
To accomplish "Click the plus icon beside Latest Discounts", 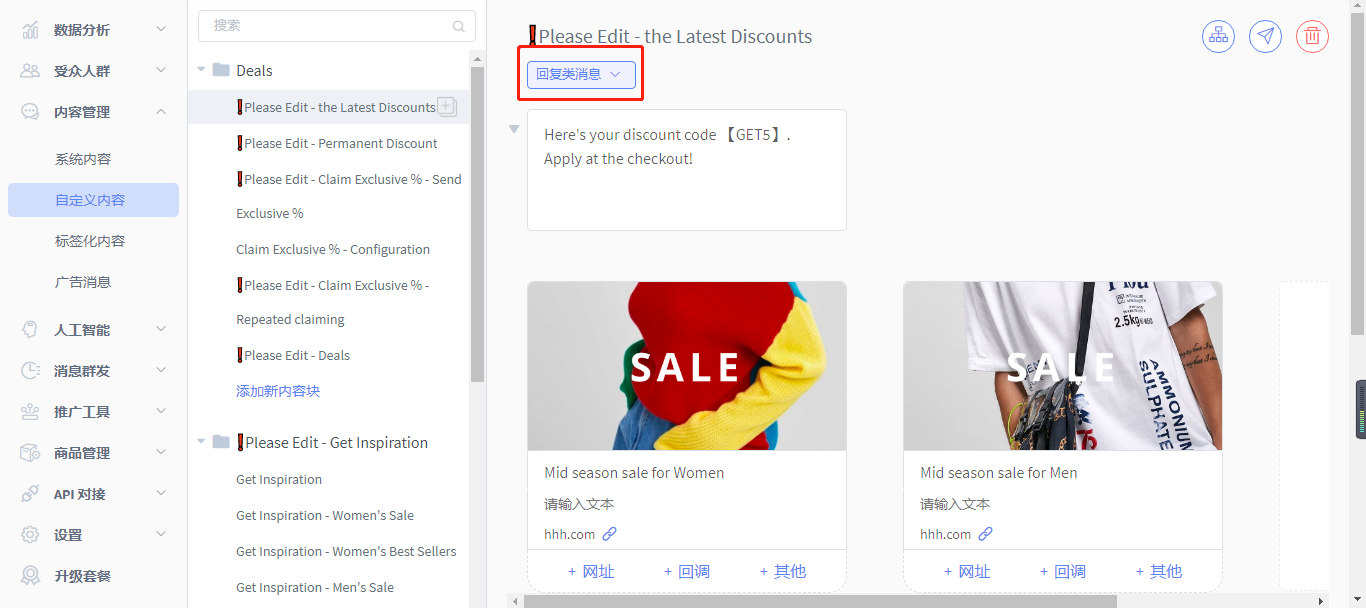I will 447,106.
